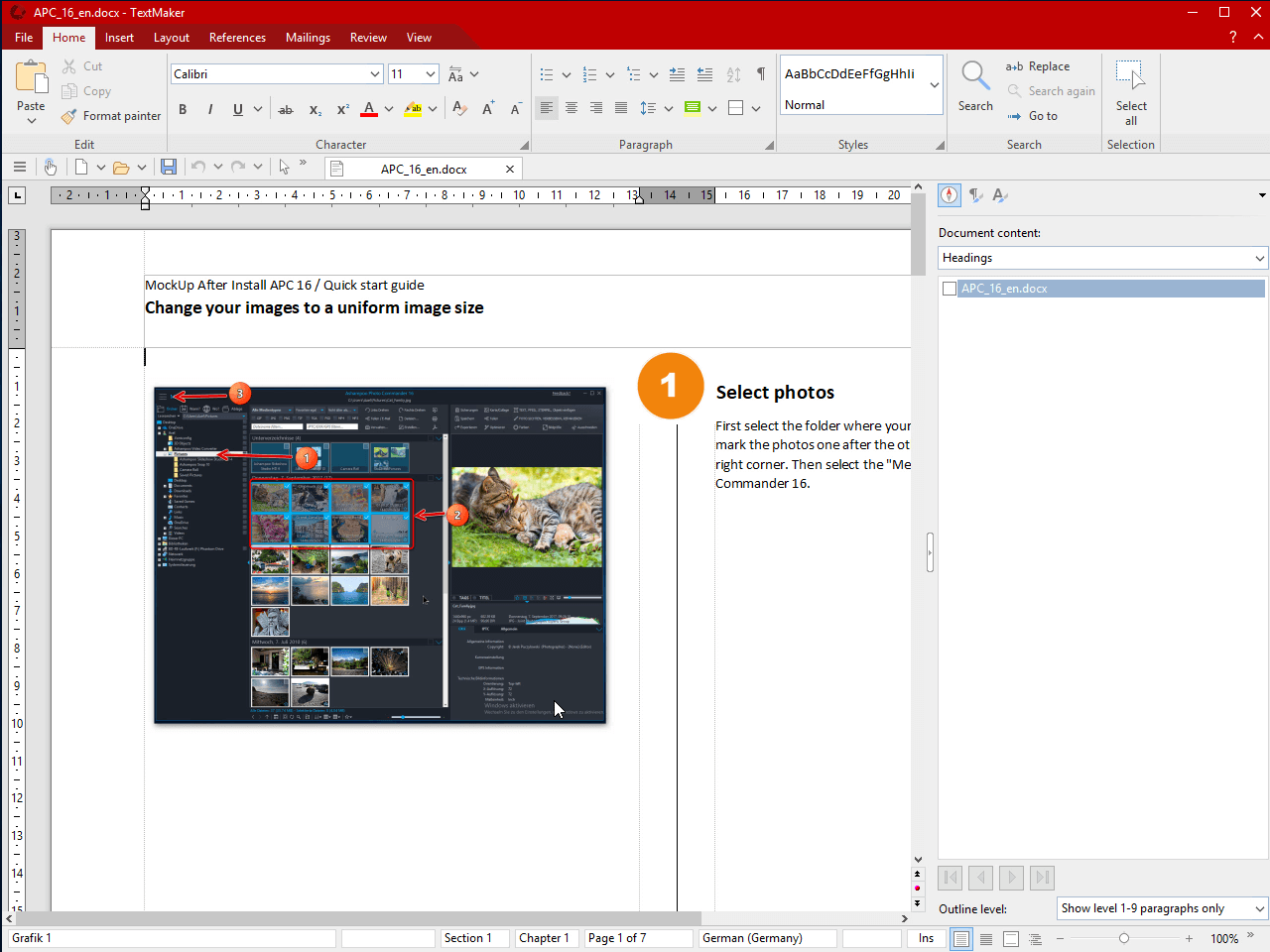
Task: Open the sidebar navigator compass icon
Action: click(950, 195)
